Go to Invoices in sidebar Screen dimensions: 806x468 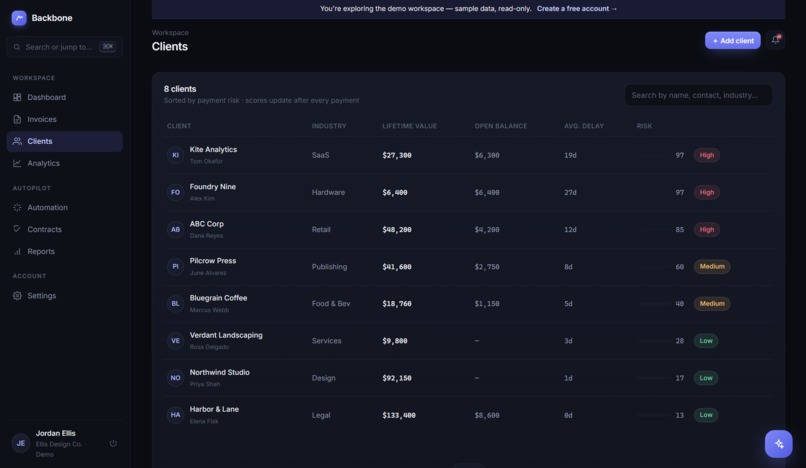[64, 119]
